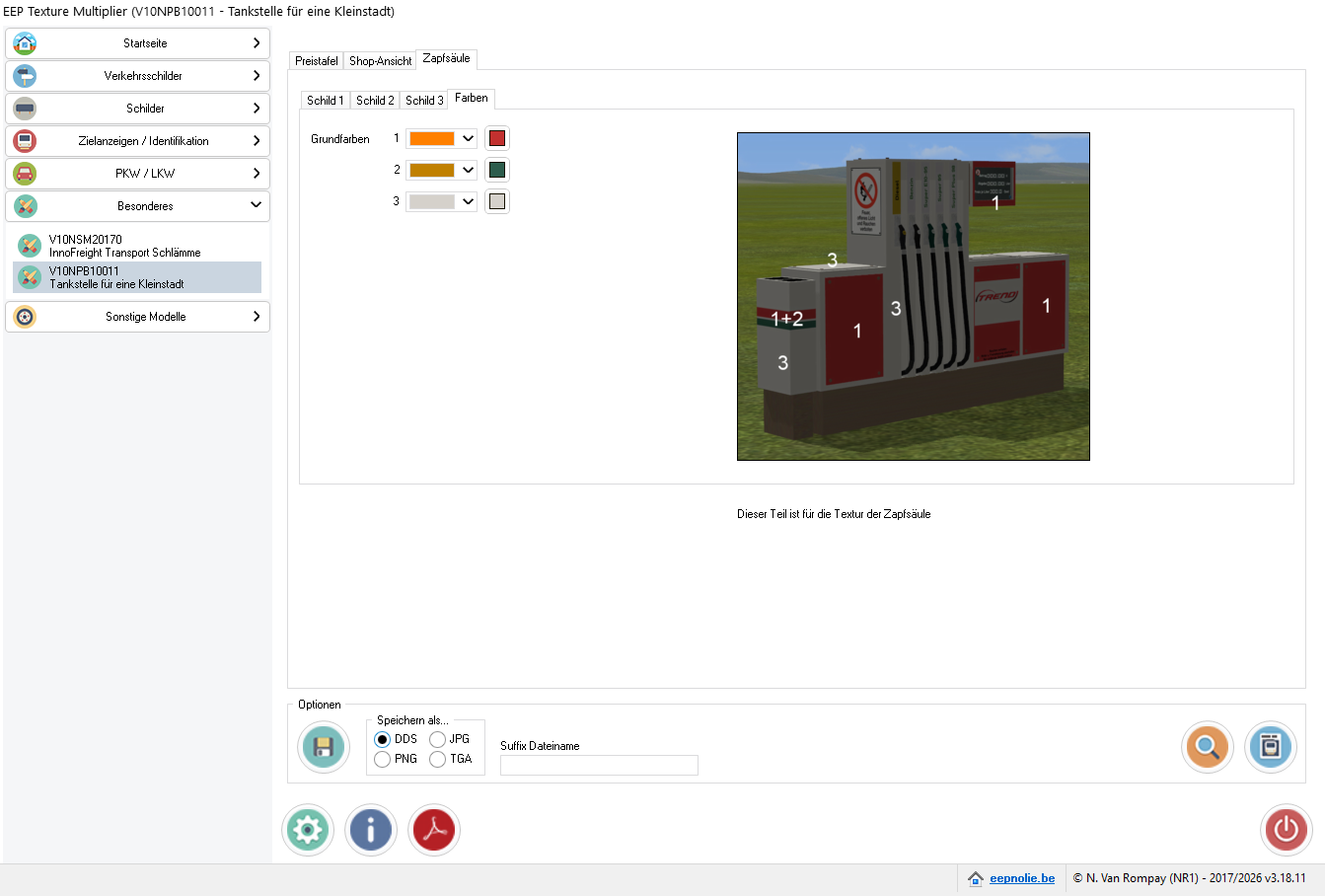Image resolution: width=1325 pixels, height=896 pixels.
Task: Collapse the Besonderes section chevron
Action: 257,205
